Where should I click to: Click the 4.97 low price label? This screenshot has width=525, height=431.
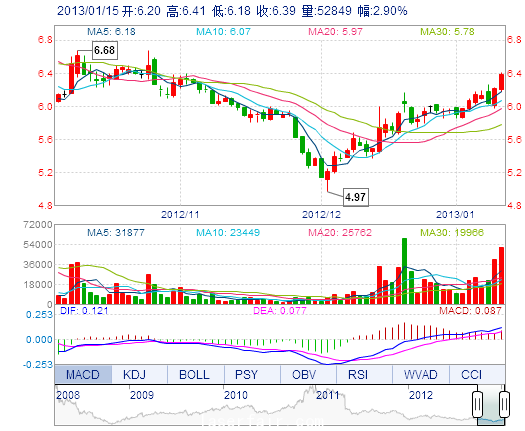click(356, 197)
